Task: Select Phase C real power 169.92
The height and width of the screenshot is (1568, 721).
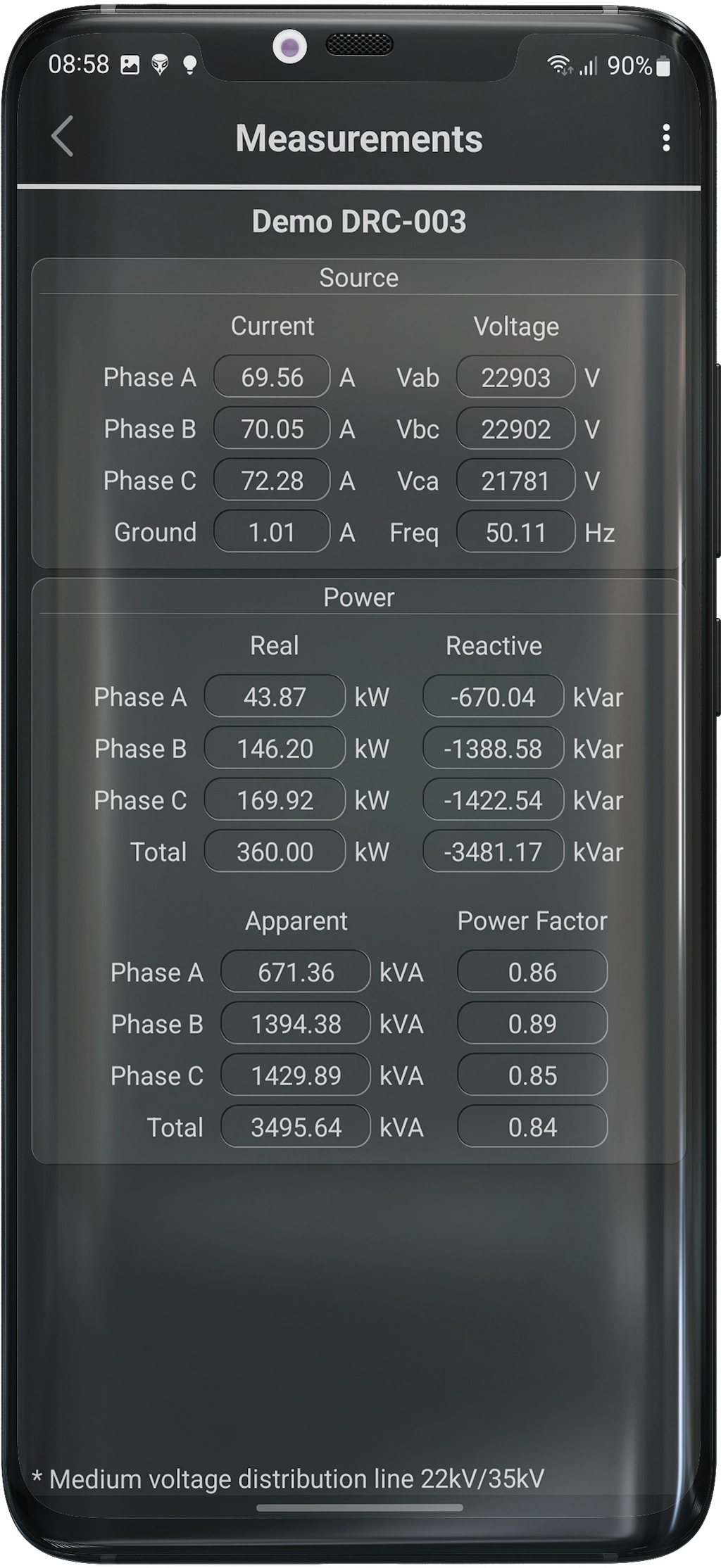Action: click(x=275, y=800)
